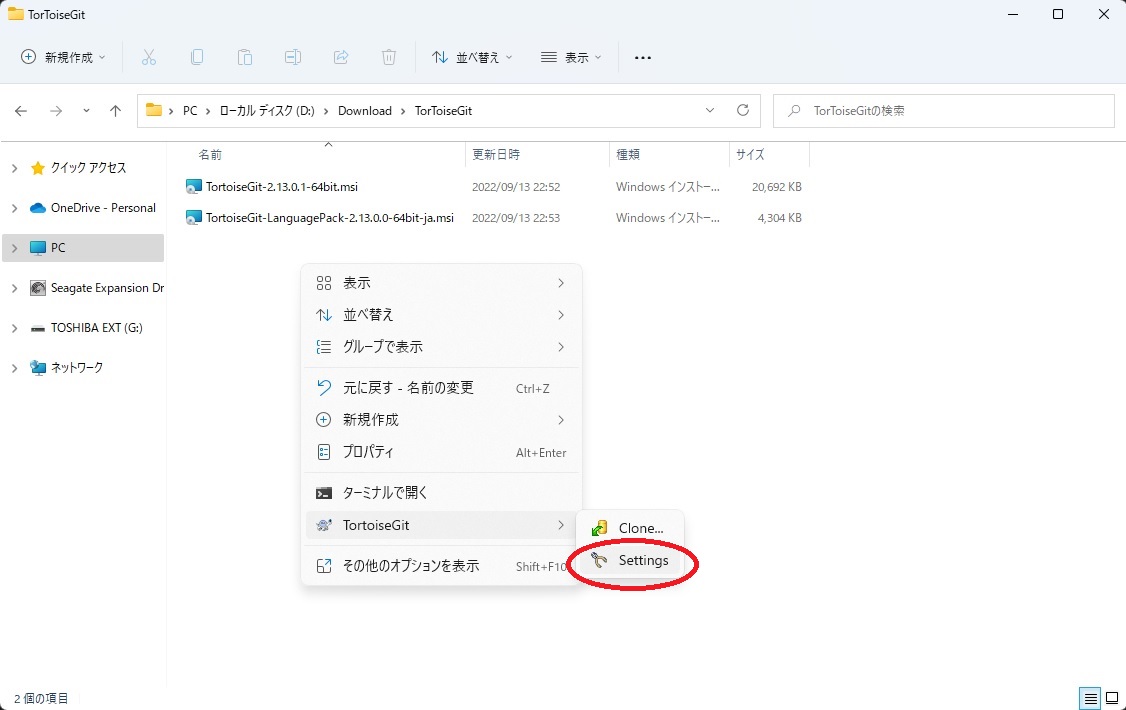This screenshot has height=710, width=1126.
Task: Open 新規作成 in the context menu
Action: 442,420
